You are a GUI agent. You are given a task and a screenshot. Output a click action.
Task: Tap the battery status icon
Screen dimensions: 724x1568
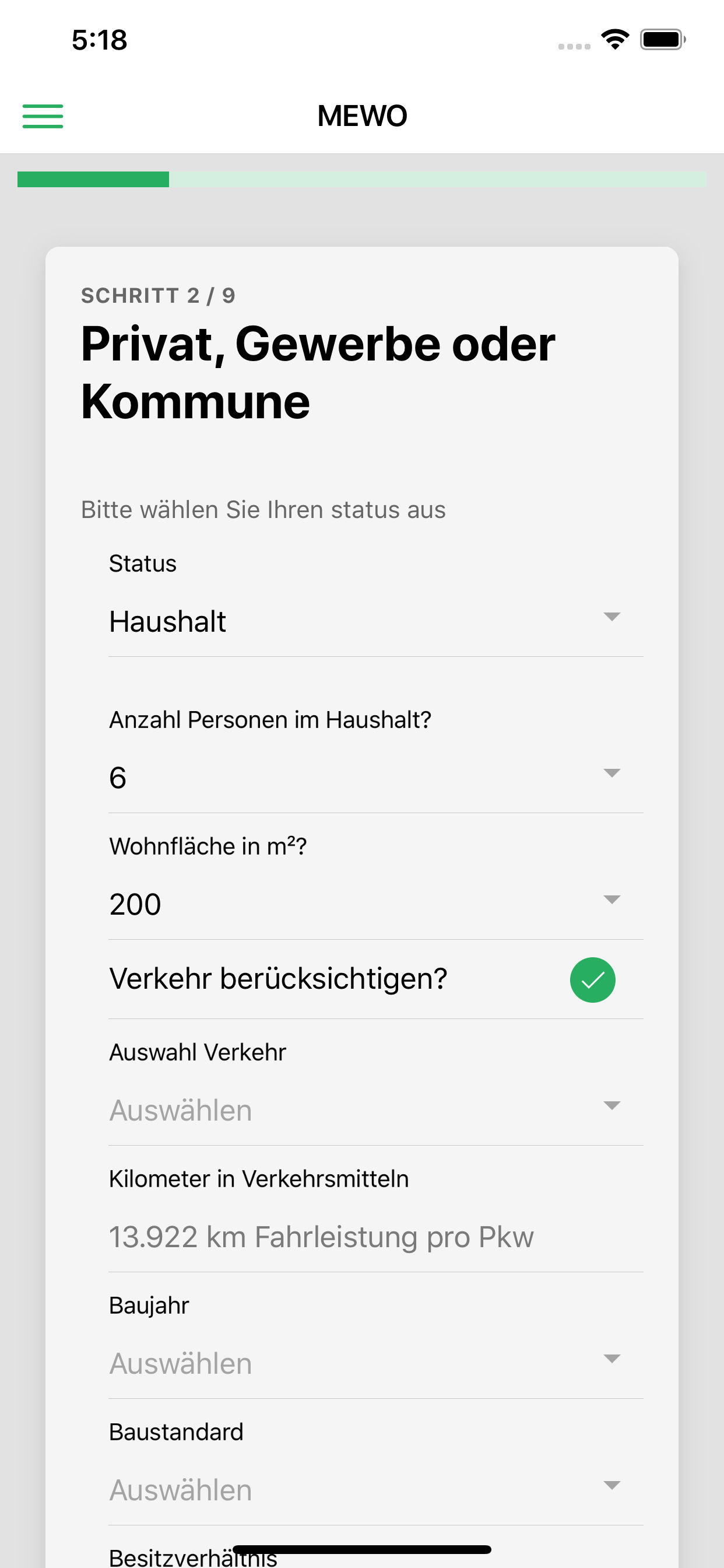pyautogui.click(x=662, y=40)
